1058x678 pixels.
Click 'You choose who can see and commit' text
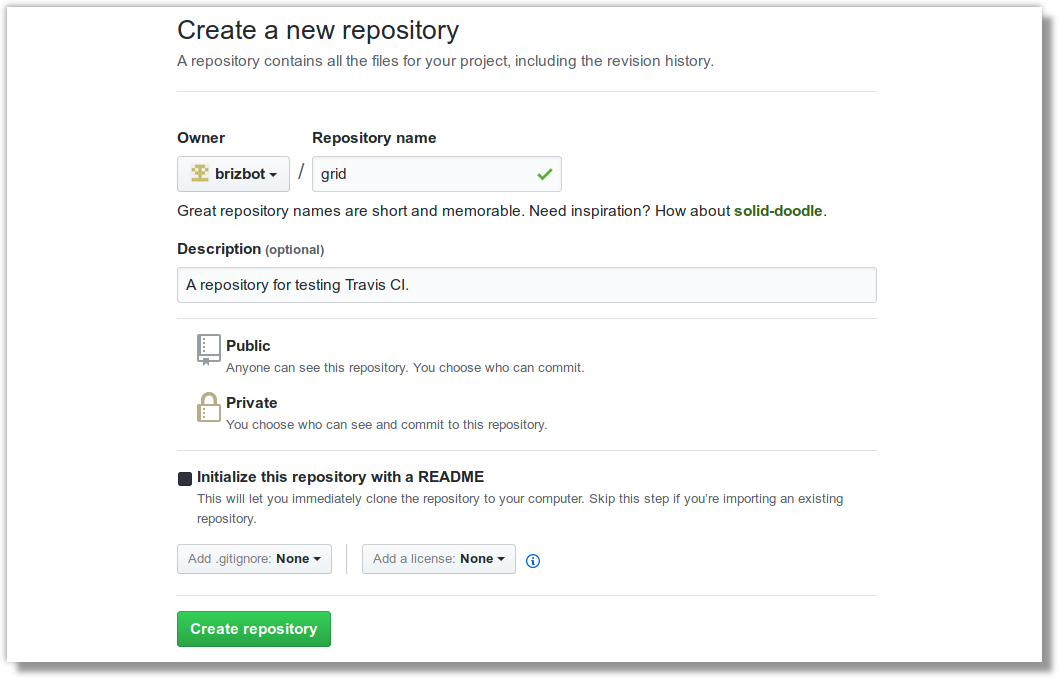click(386, 424)
